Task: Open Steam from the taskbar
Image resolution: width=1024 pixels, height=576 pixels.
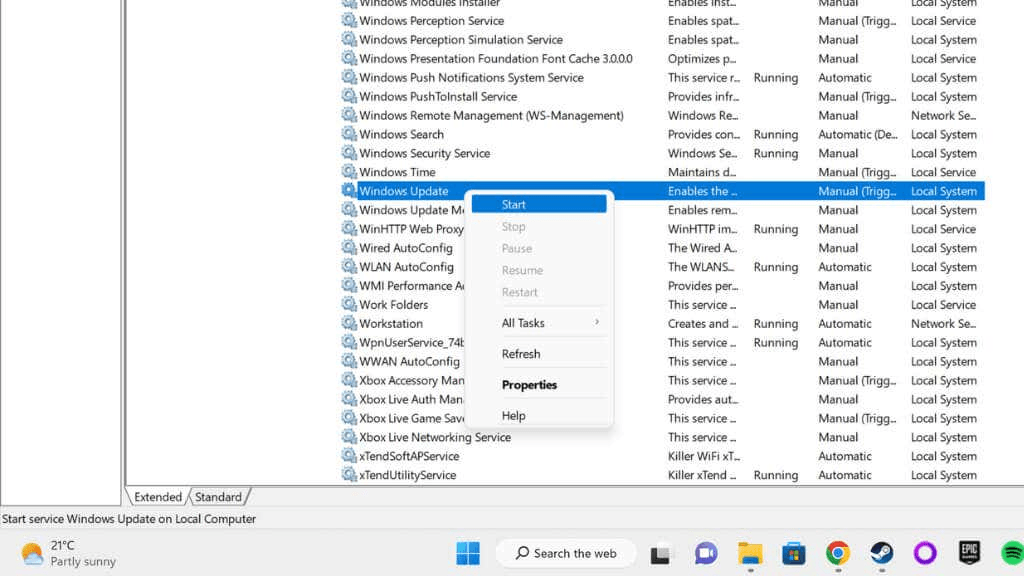Action: [x=882, y=553]
